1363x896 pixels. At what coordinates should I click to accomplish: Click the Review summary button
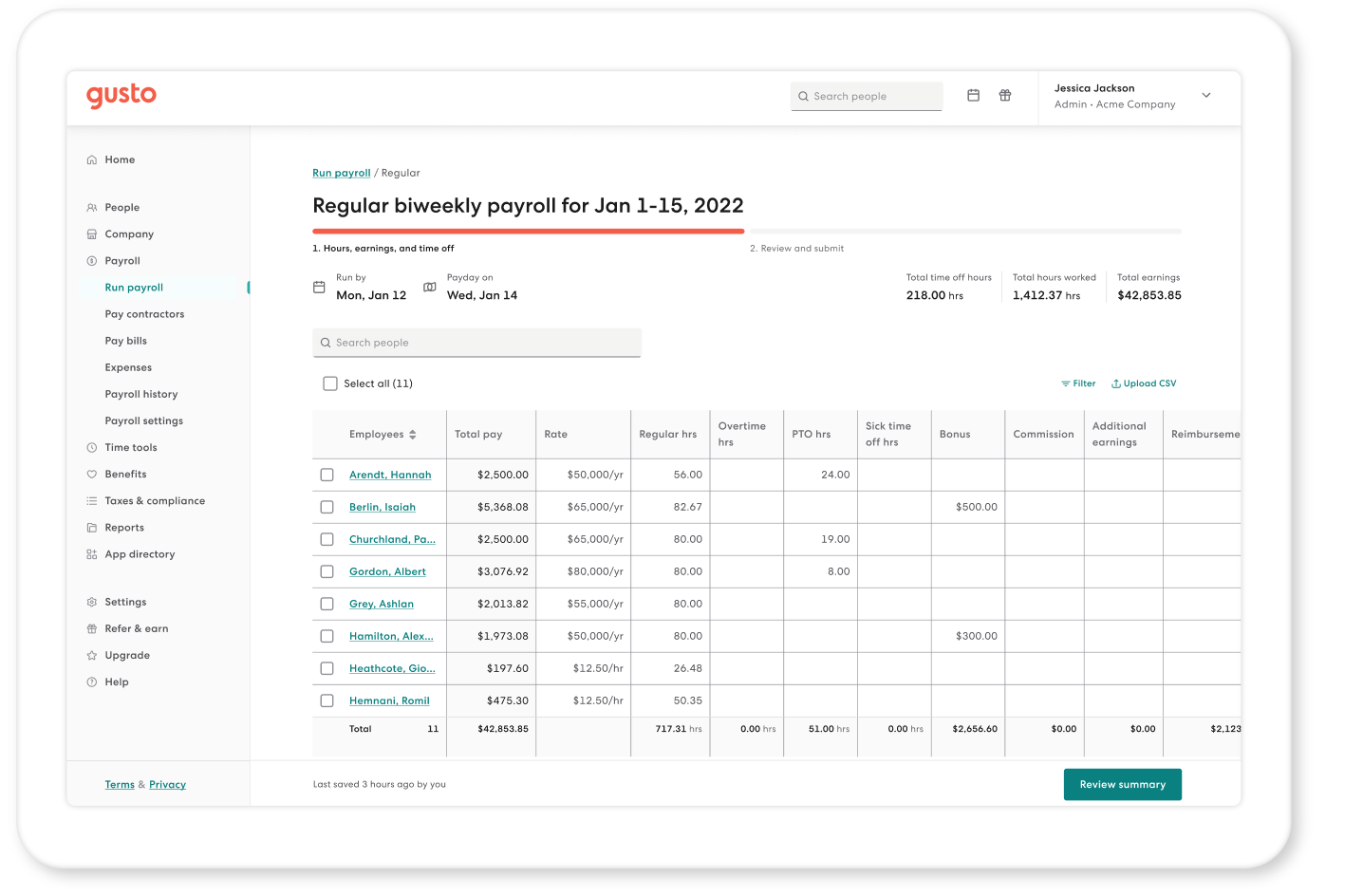point(1122,784)
